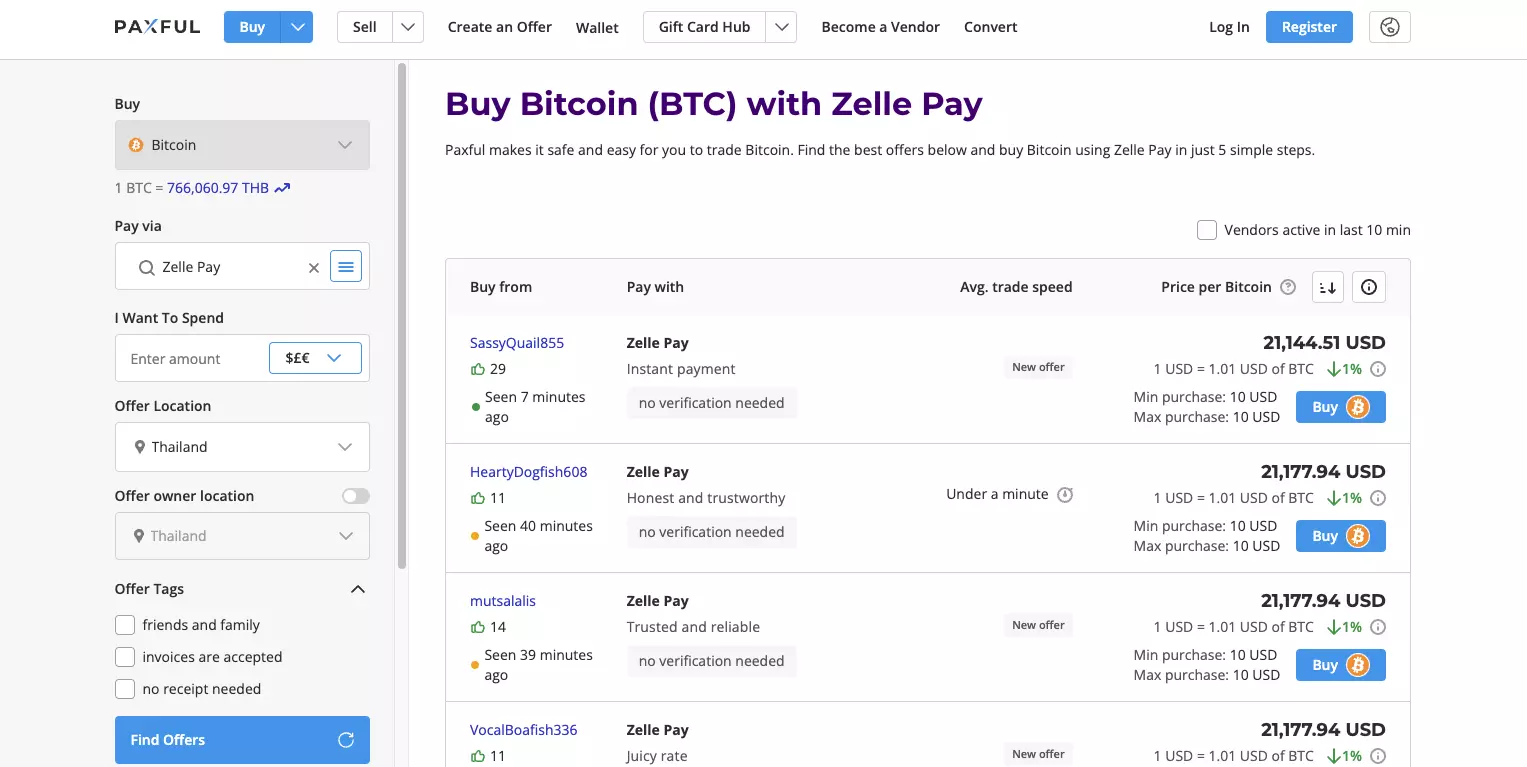This screenshot has height=767, width=1527.
Task: Click the Buy button in header
Action: tap(252, 27)
